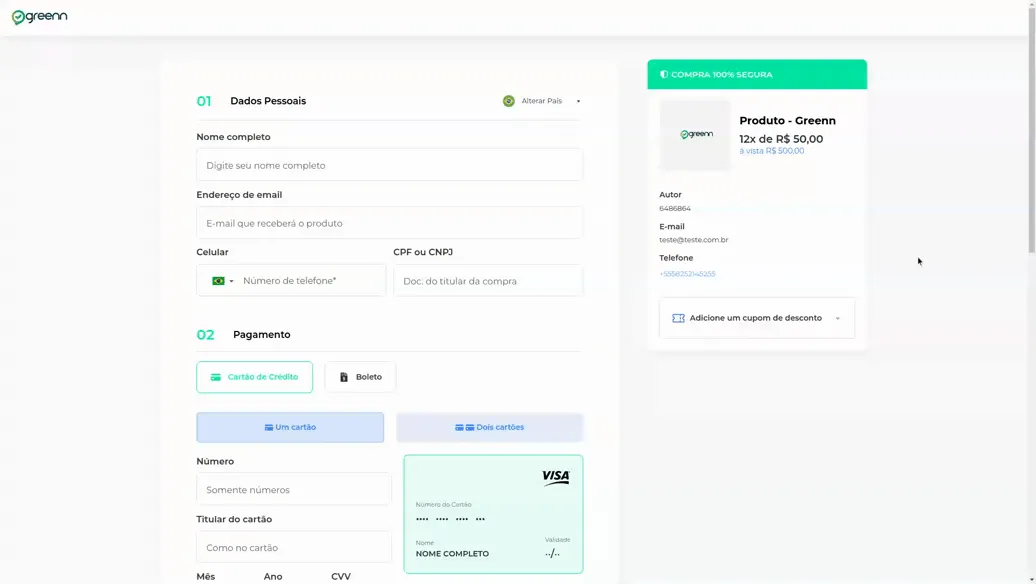Choose the Dois cartões option
The width and height of the screenshot is (1036, 584).
click(x=490, y=427)
